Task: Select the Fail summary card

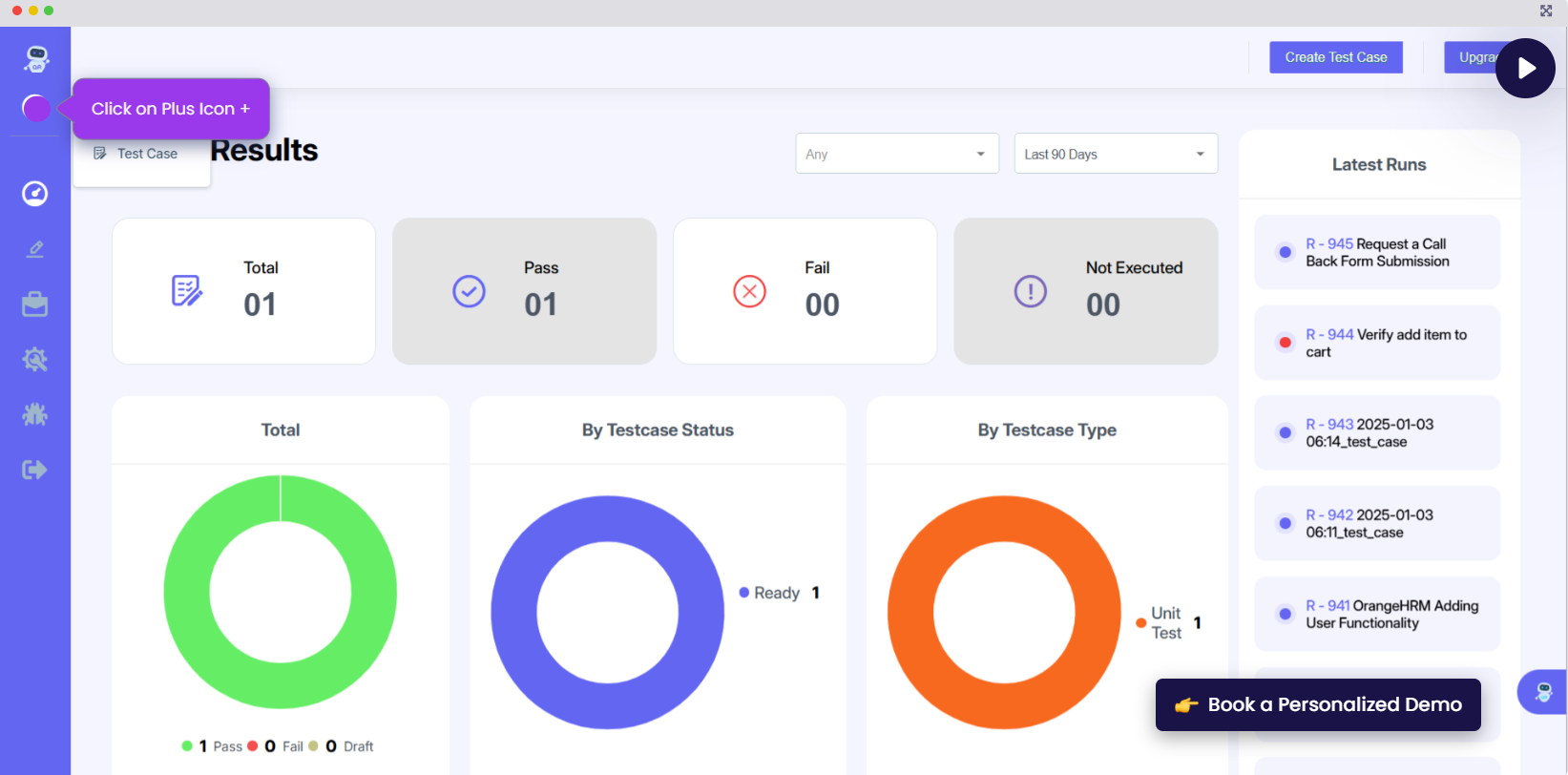Action: [805, 291]
